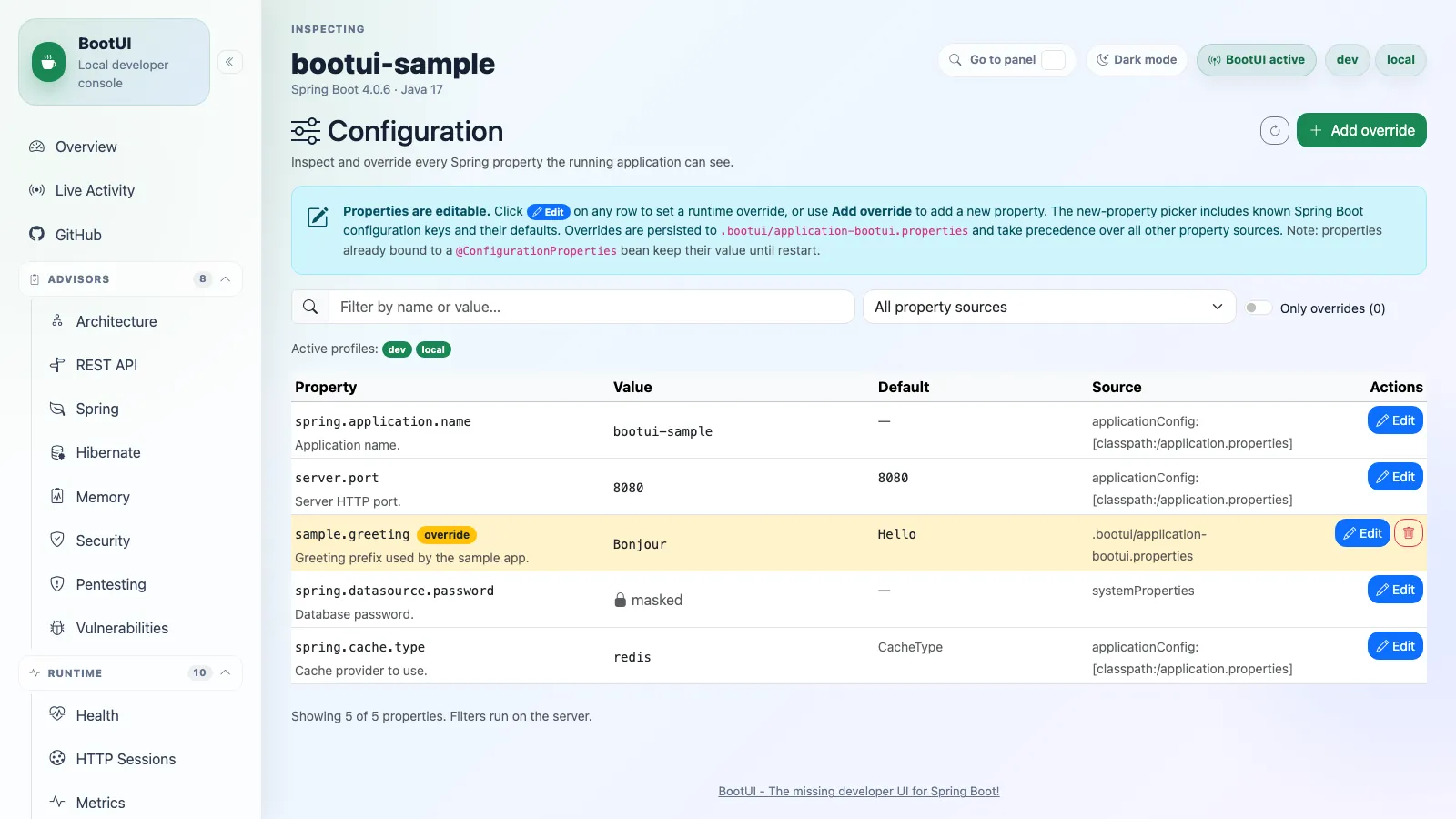This screenshot has height=819, width=1456.
Task: Collapse the sidebar with the double-chevron icon
Action: (x=229, y=62)
